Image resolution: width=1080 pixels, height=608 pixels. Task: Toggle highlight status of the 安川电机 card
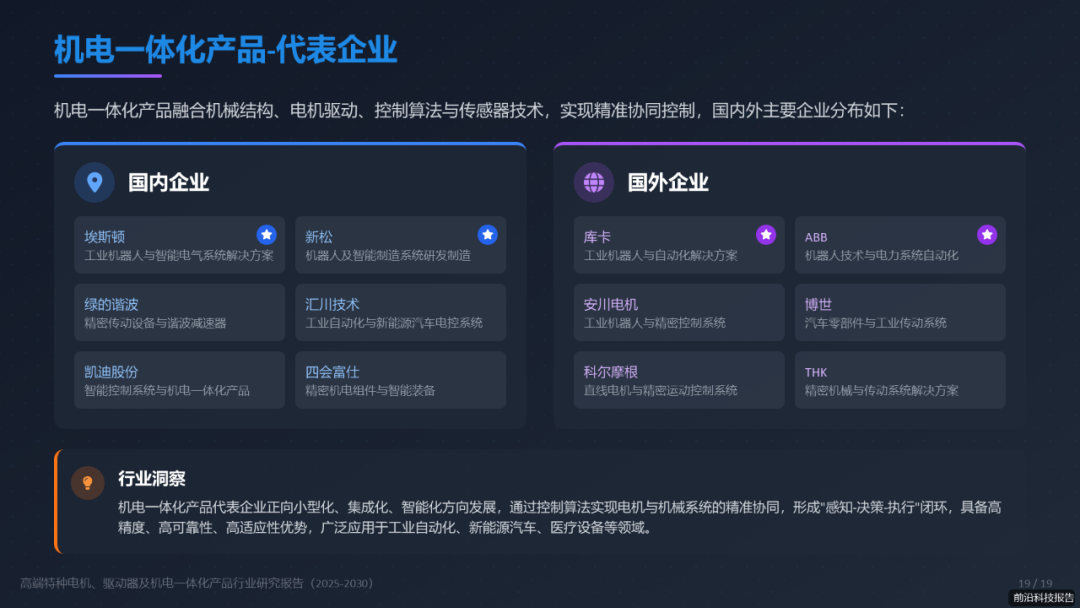[678, 312]
